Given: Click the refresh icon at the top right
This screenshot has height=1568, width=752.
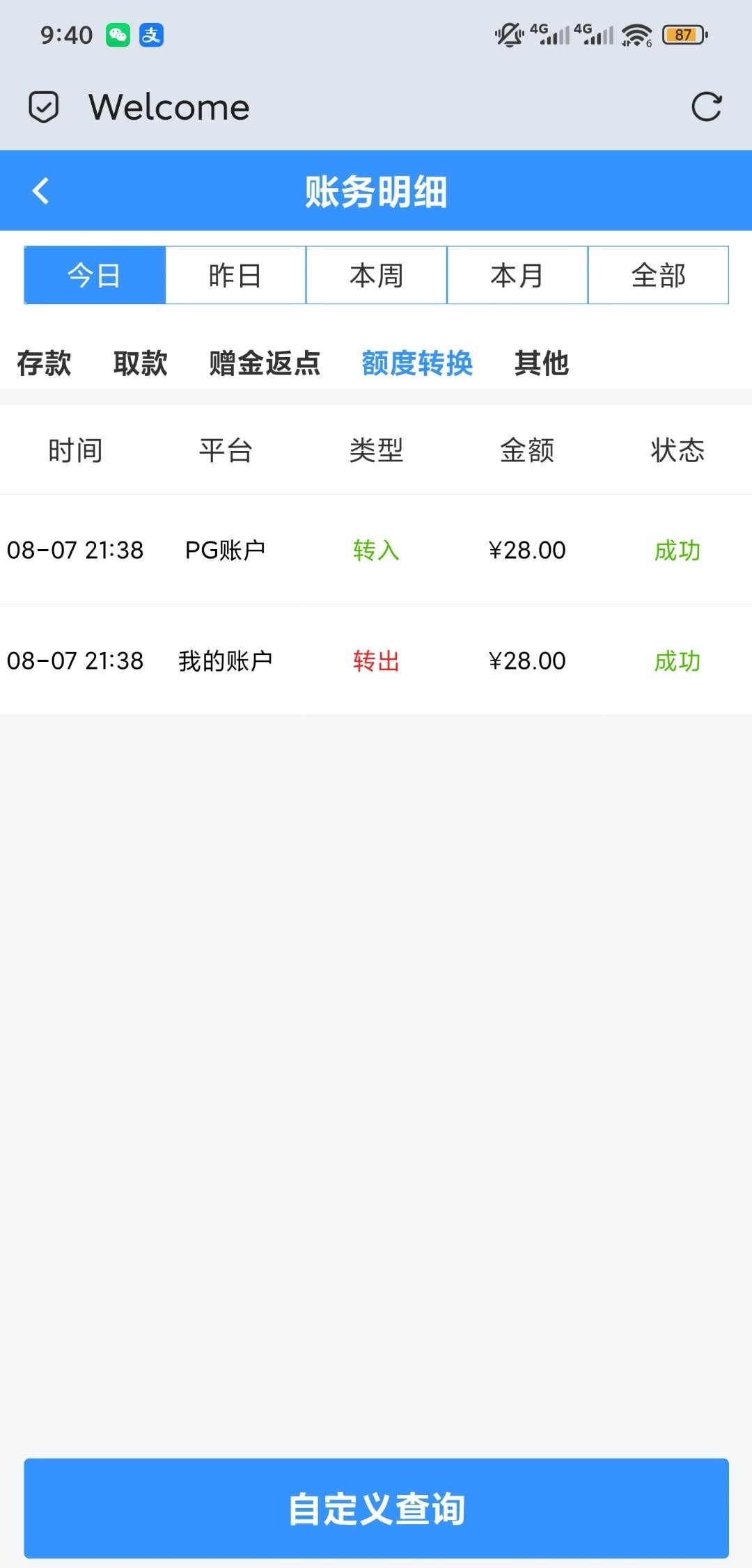Looking at the screenshot, I should (x=706, y=106).
